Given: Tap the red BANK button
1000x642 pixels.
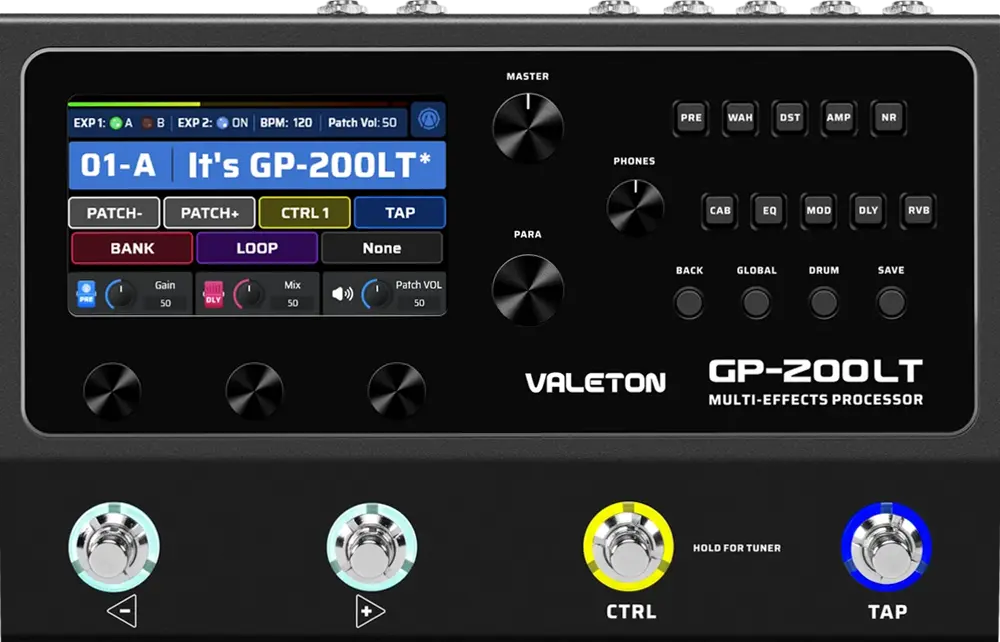Looking at the screenshot, I should [x=132, y=248].
